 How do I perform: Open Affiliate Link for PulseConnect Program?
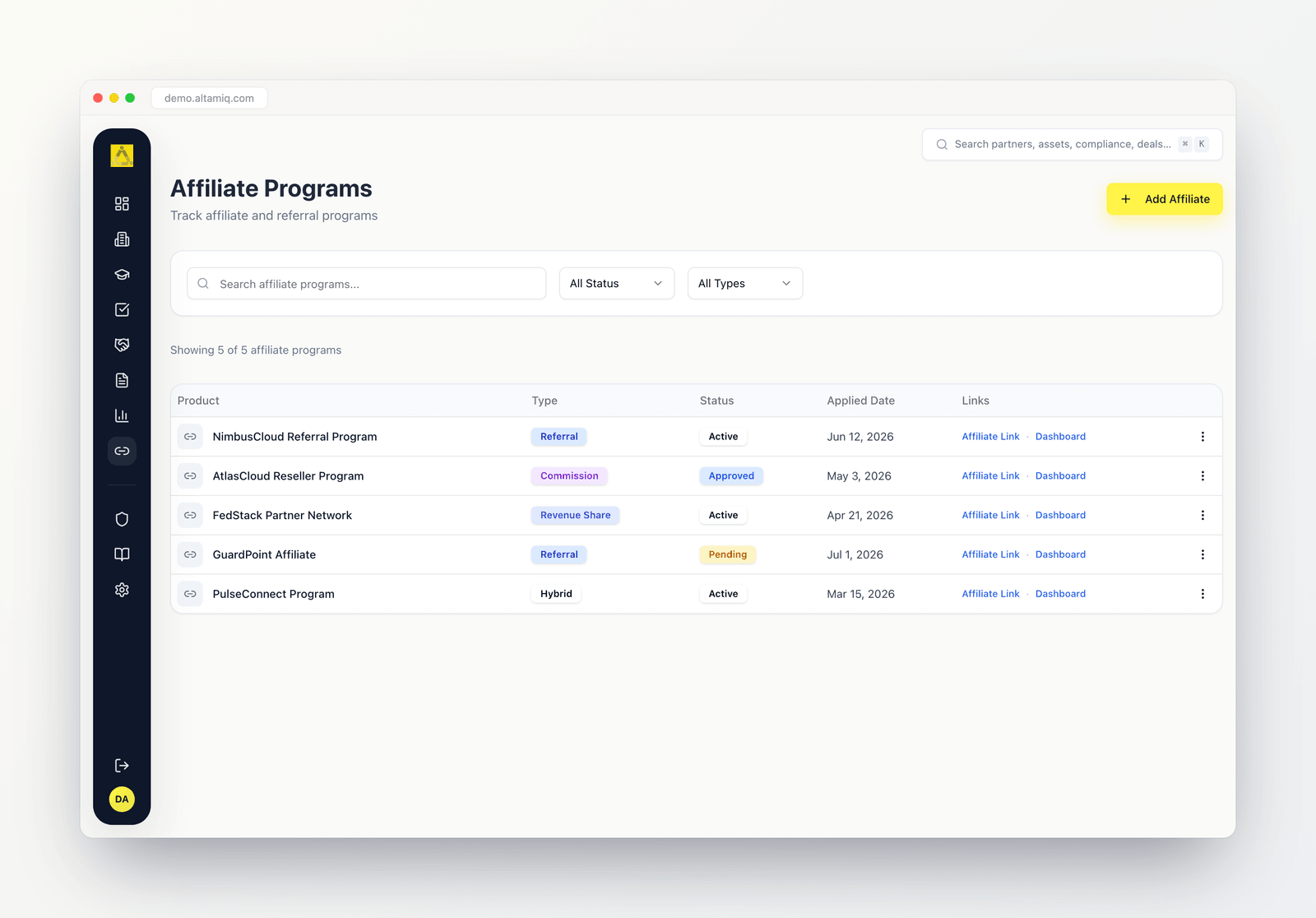pyautogui.click(x=990, y=594)
